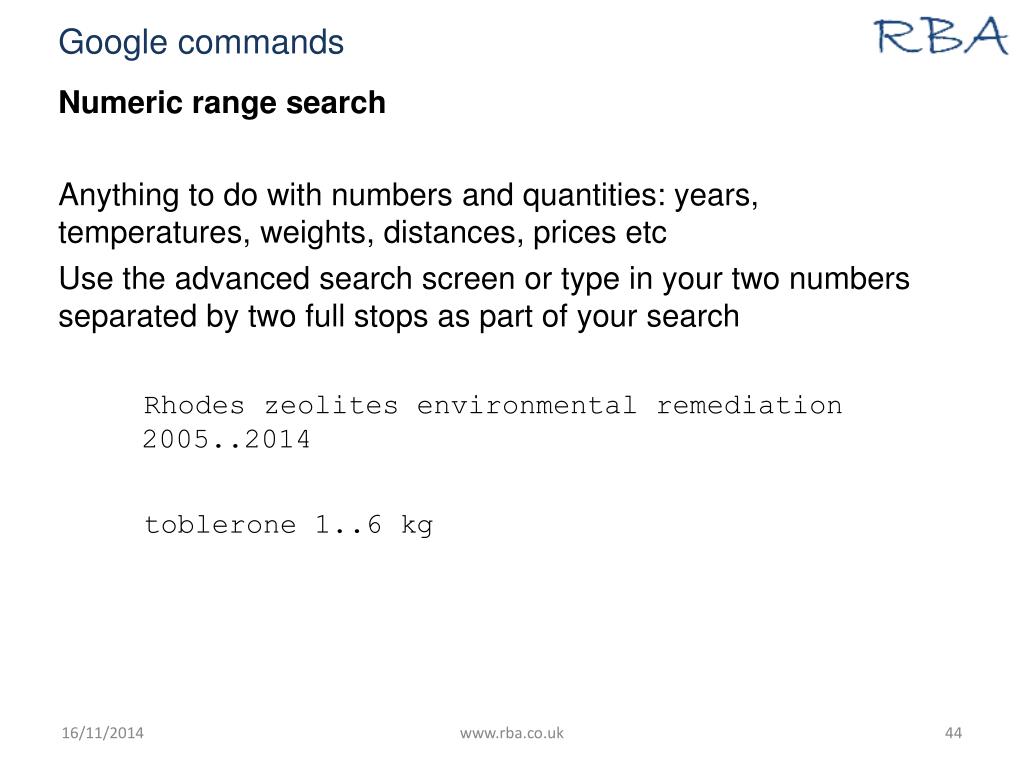Viewport: 1024px width, 768px height.
Task: Click the word remediation in example
Action: tap(750, 406)
